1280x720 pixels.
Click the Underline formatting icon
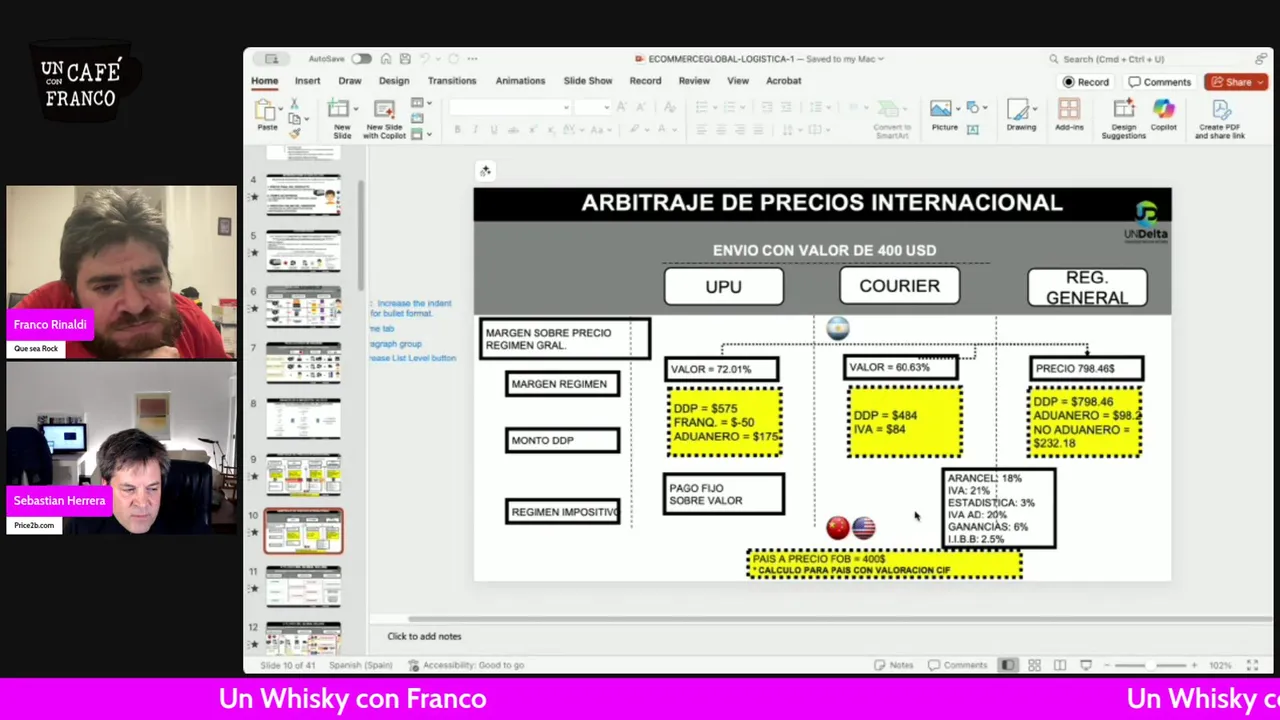coord(494,130)
